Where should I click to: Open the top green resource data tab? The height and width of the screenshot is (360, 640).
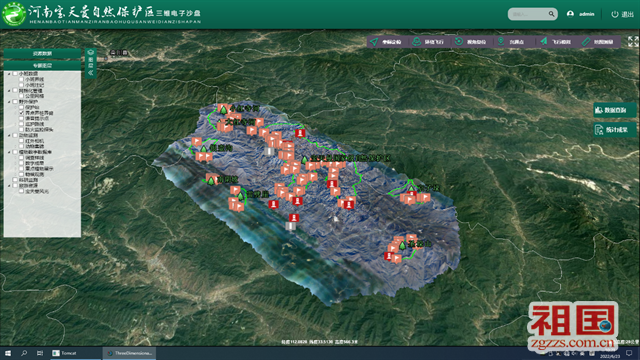42,53
